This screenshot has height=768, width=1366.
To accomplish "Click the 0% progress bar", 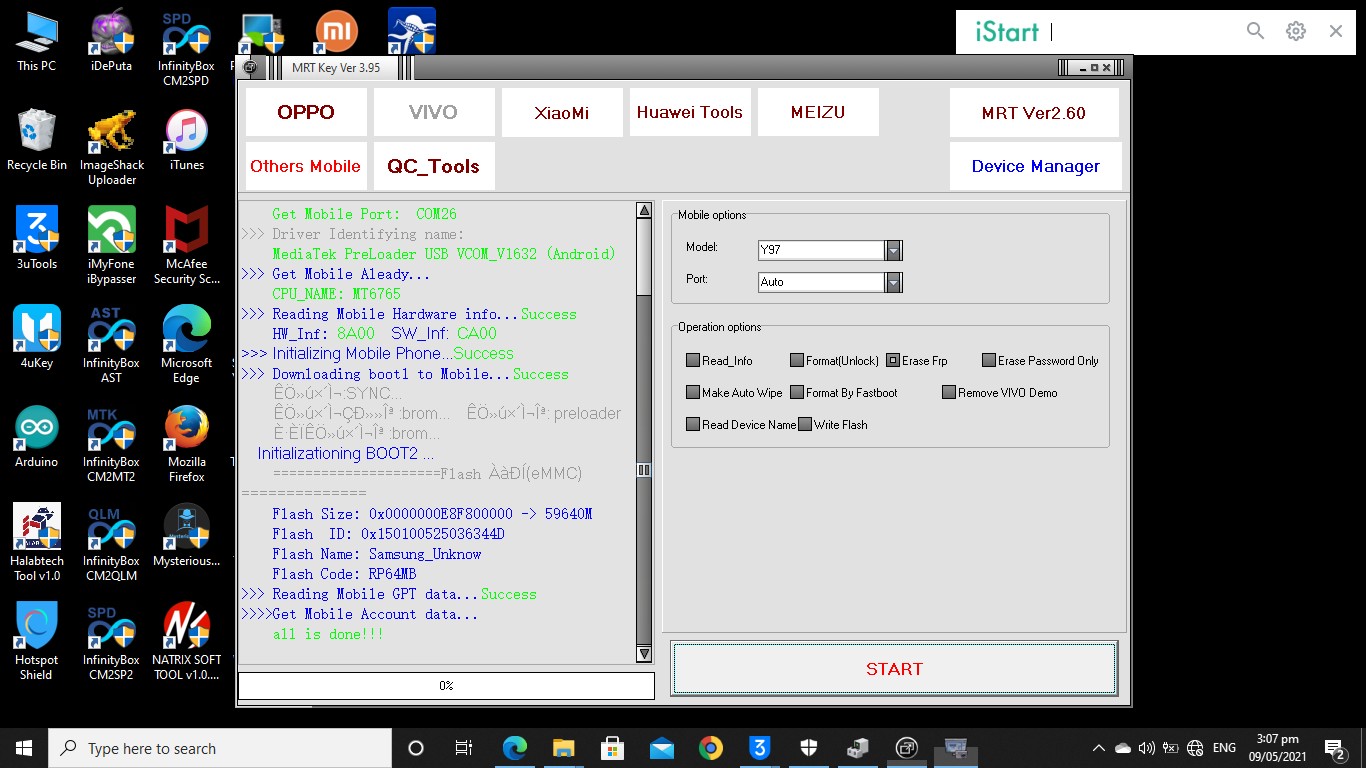I will pos(446,685).
